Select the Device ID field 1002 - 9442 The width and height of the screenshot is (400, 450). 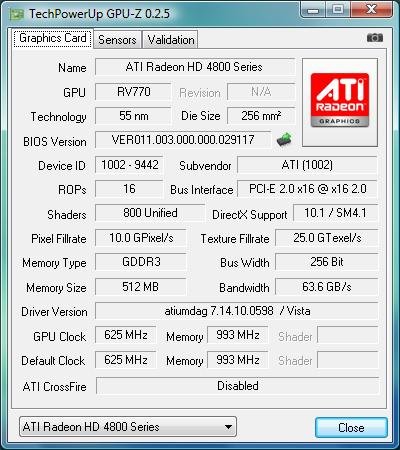click(129, 165)
